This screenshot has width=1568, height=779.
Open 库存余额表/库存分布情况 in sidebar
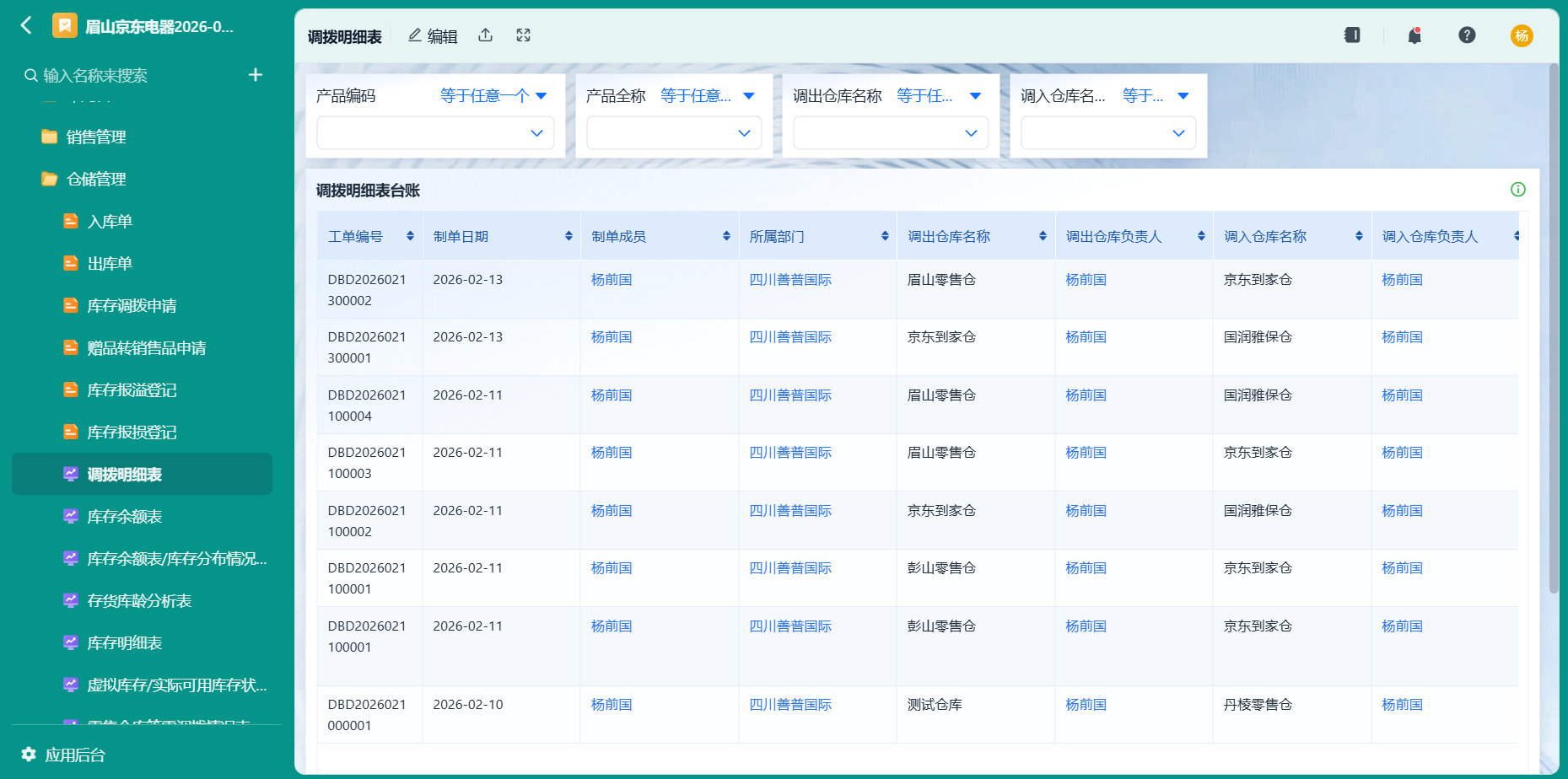click(177, 559)
